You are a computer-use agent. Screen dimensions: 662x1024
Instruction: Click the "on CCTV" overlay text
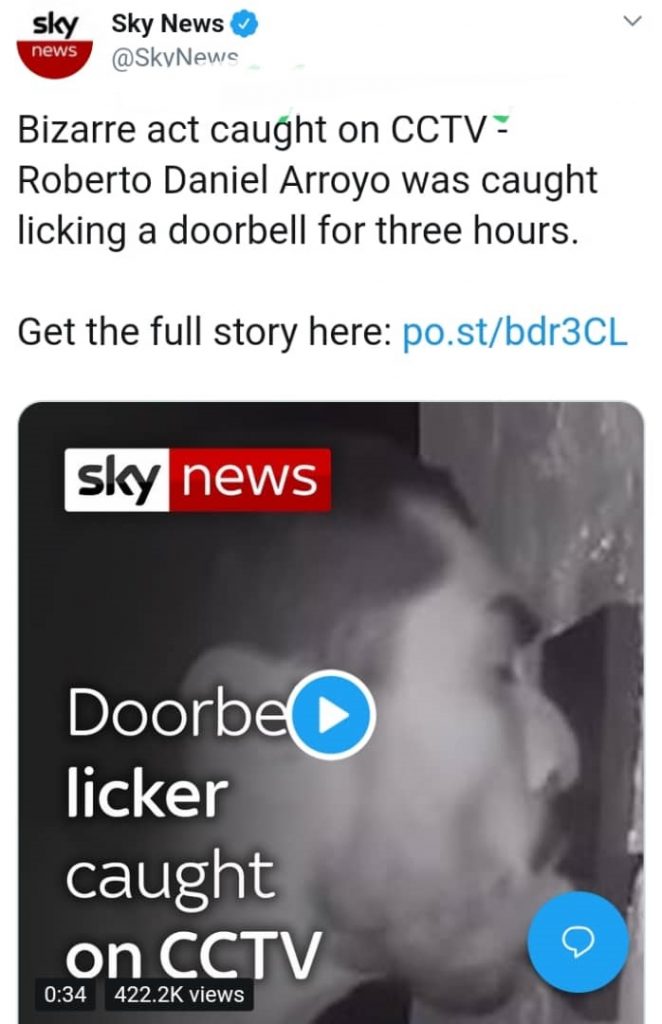tap(193, 953)
